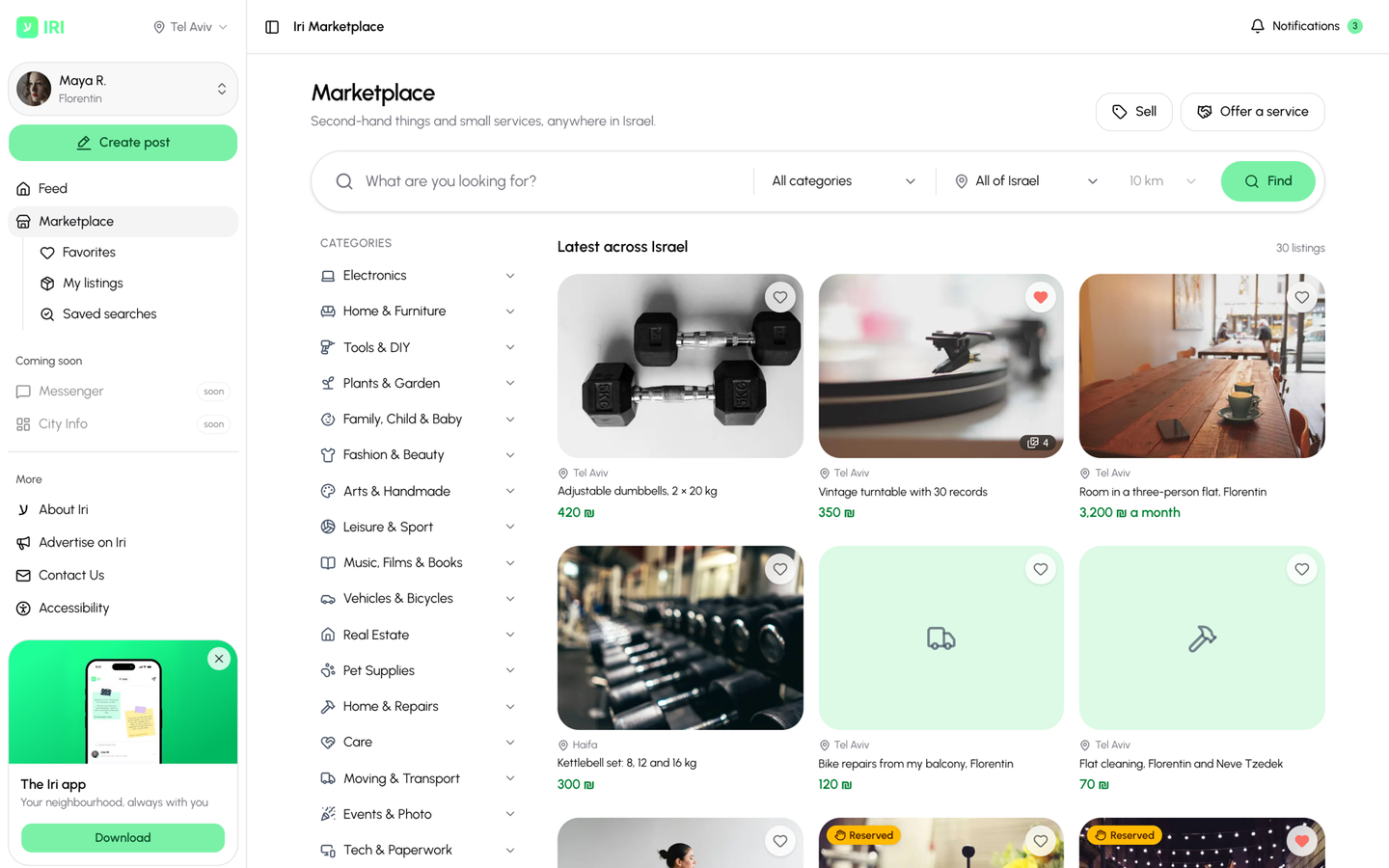Click the Music, Films & Books icon
The height and width of the screenshot is (868, 1389).
coord(328,563)
